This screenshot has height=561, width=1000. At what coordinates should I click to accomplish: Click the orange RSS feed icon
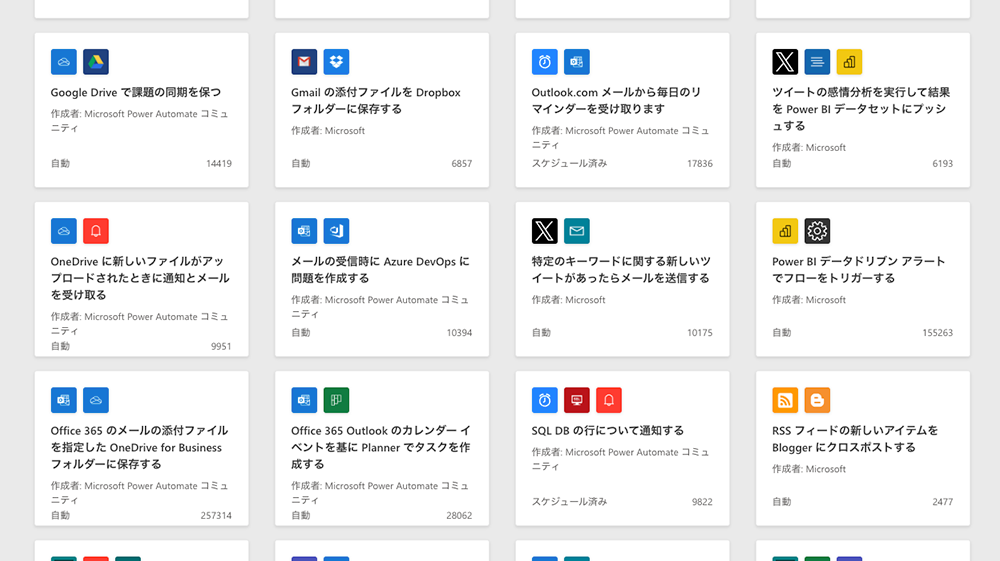coord(785,400)
